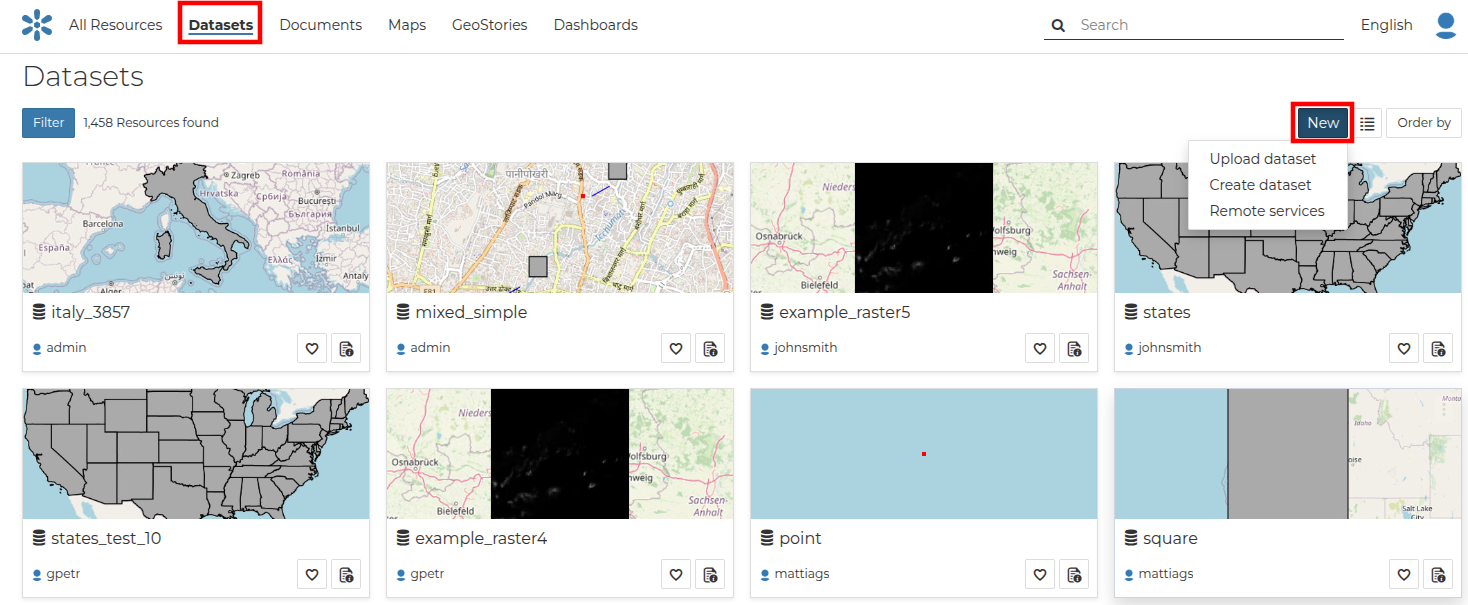Favorite the example_raster5 dataset

(x=1040, y=348)
